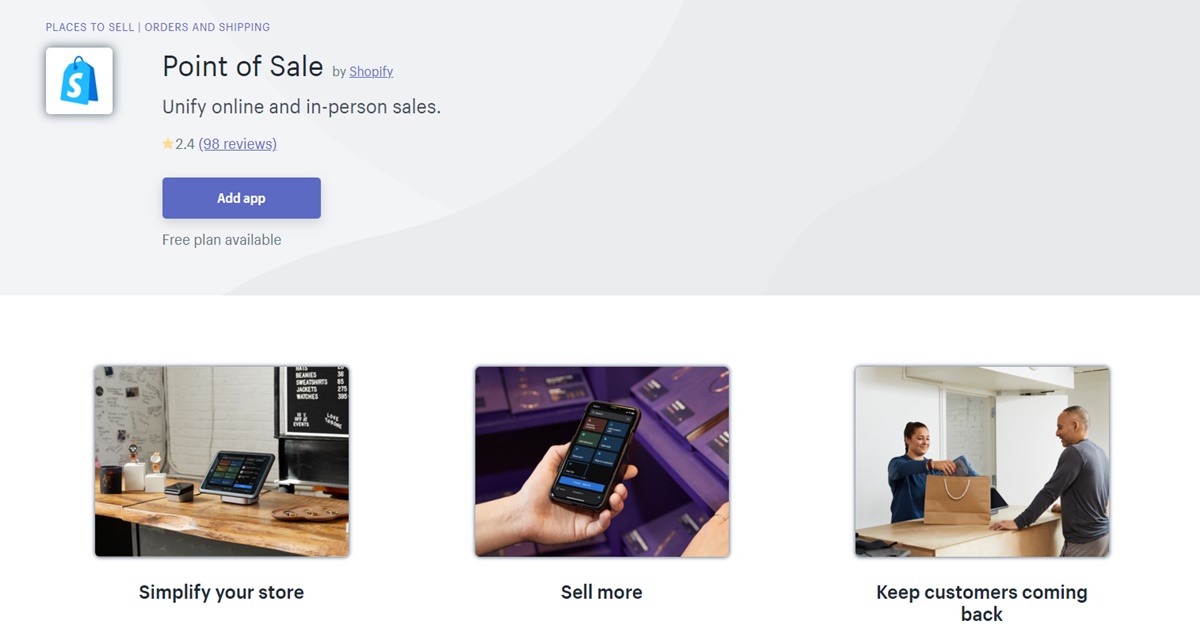Image resolution: width=1200 pixels, height=624 pixels.
Task: Click the Keep customers coming back heading
Action: [981, 603]
